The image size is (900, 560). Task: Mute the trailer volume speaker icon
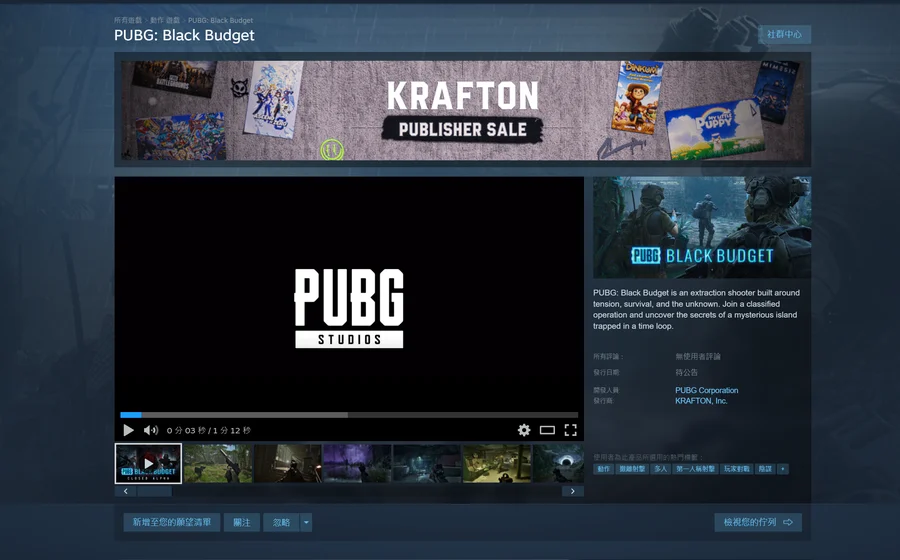151,430
